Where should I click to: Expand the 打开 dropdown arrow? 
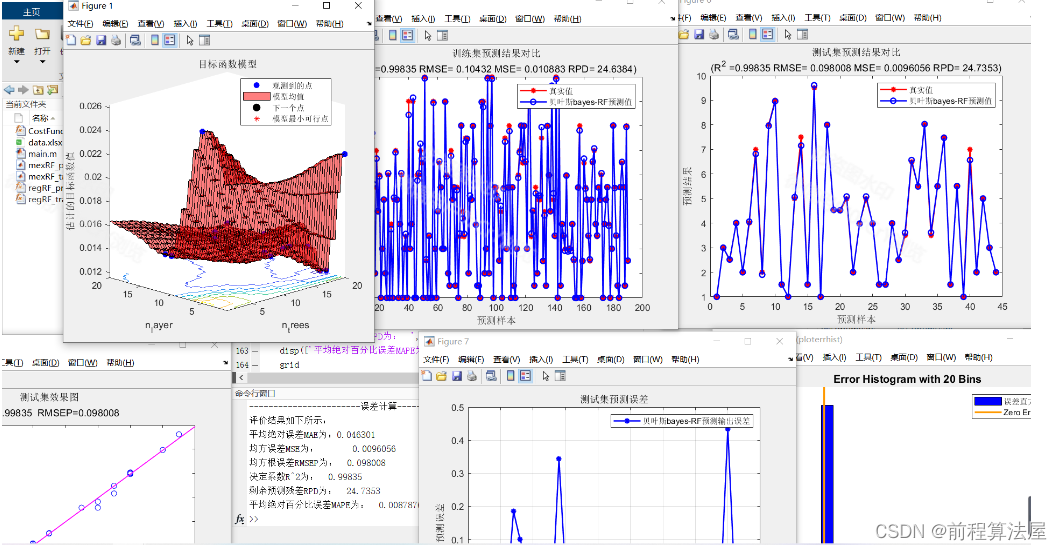pos(42,62)
